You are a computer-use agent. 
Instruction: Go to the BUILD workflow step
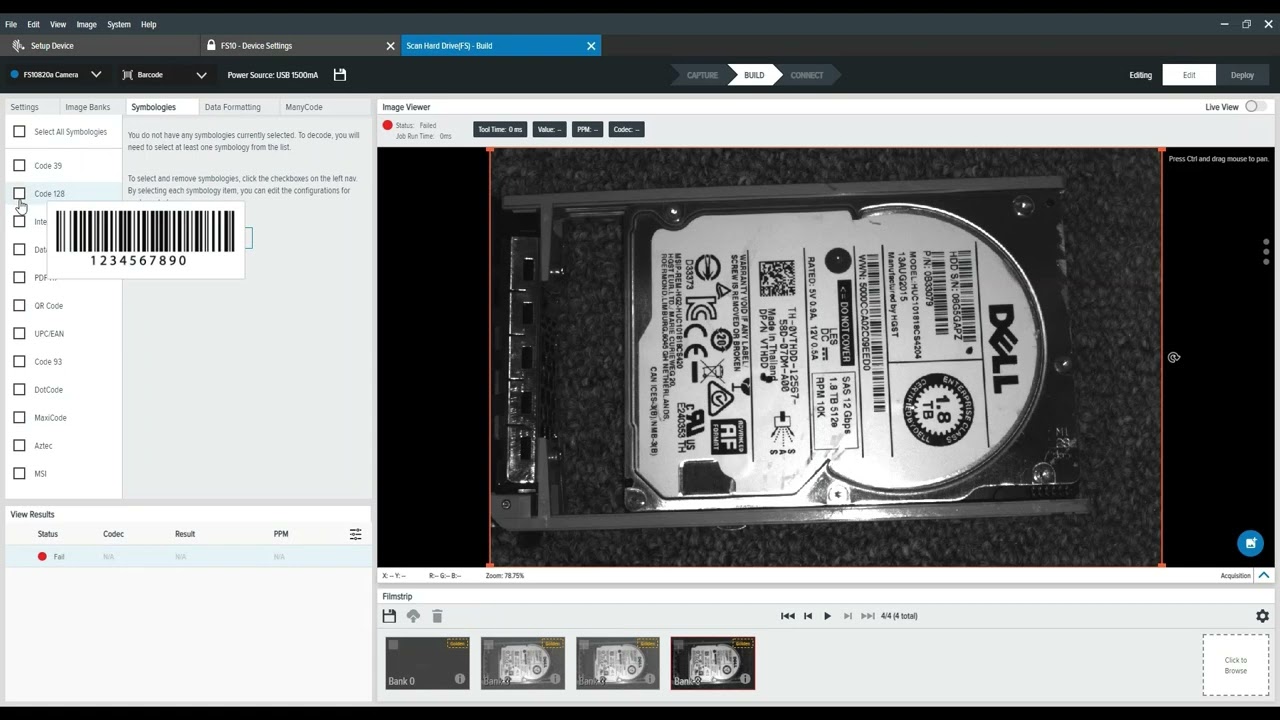754,75
